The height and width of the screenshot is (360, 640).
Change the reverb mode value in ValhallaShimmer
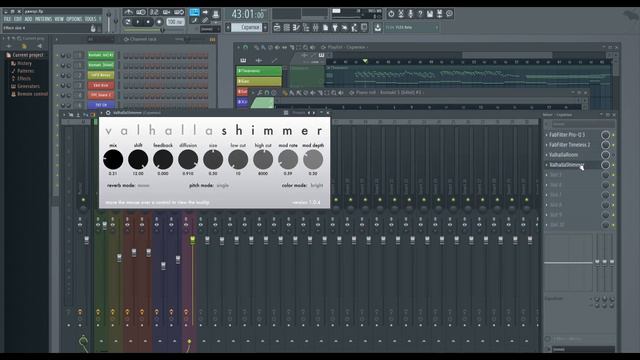[x=143, y=185]
